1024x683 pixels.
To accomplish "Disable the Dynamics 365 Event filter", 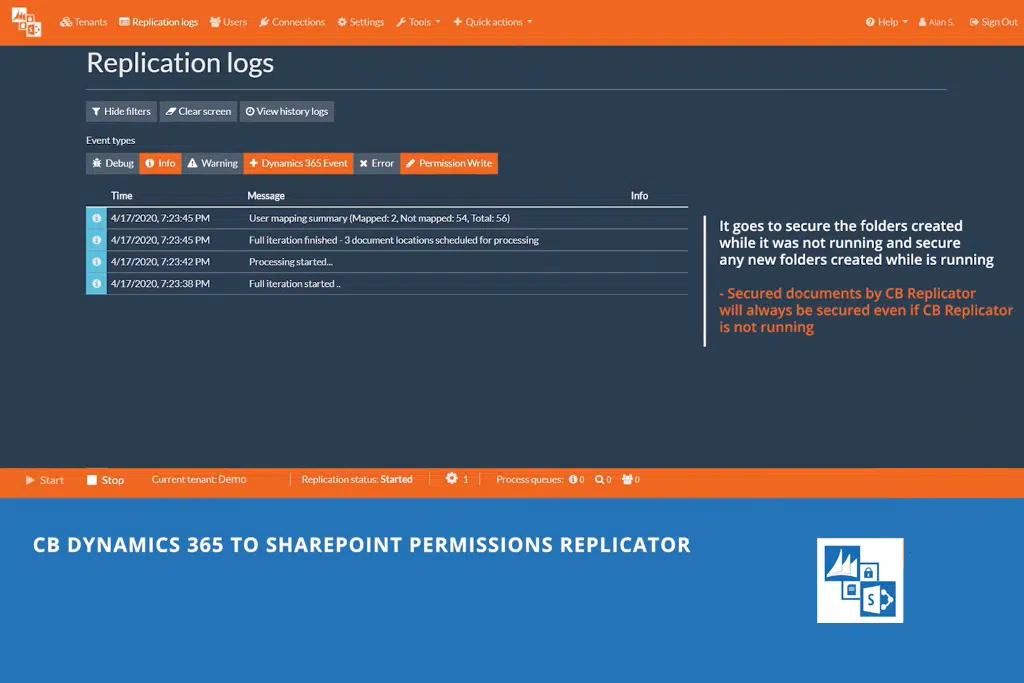I will coord(298,163).
